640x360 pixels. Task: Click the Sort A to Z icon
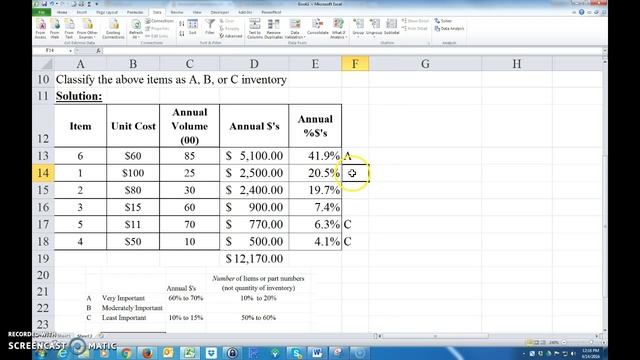click(x=182, y=24)
